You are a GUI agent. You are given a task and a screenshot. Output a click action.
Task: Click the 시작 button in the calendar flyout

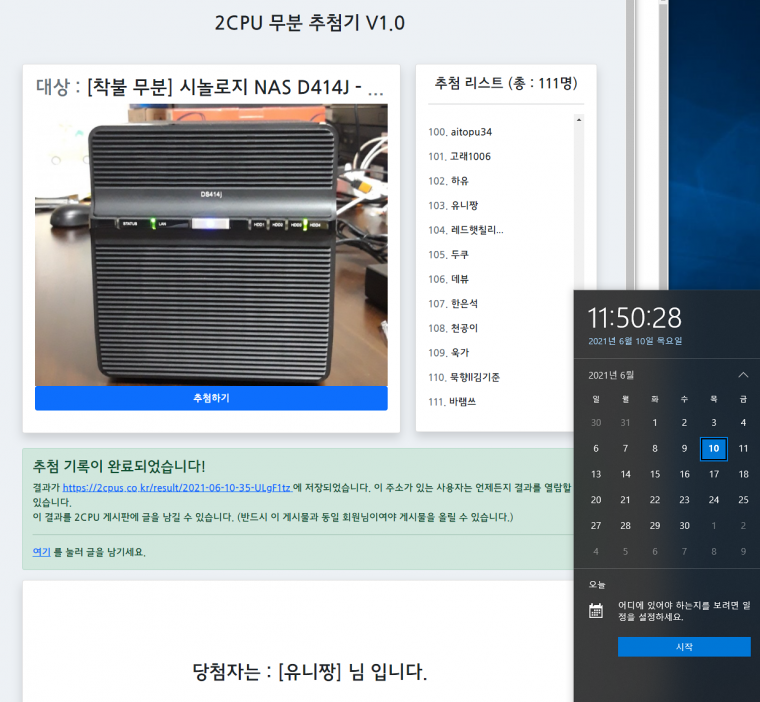pyautogui.click(x=684, y=647)
